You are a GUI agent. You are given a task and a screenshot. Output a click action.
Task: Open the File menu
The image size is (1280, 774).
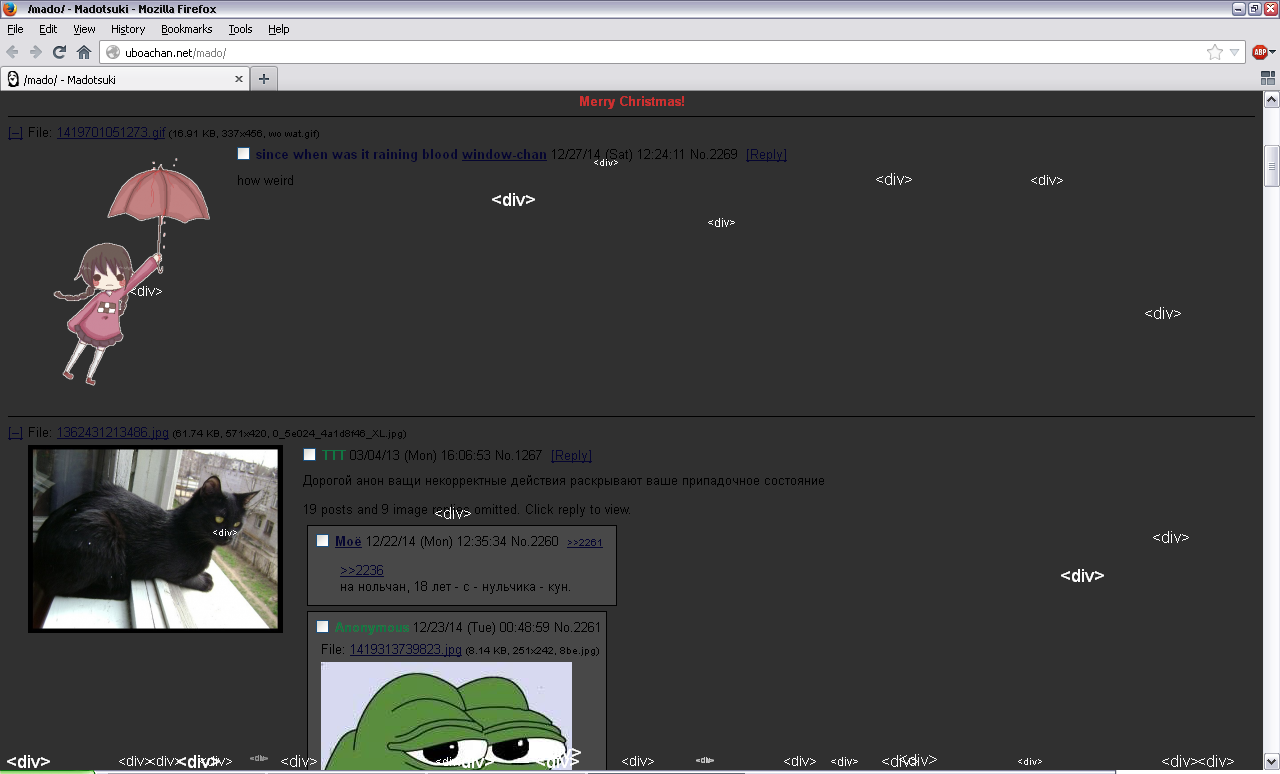15,29
